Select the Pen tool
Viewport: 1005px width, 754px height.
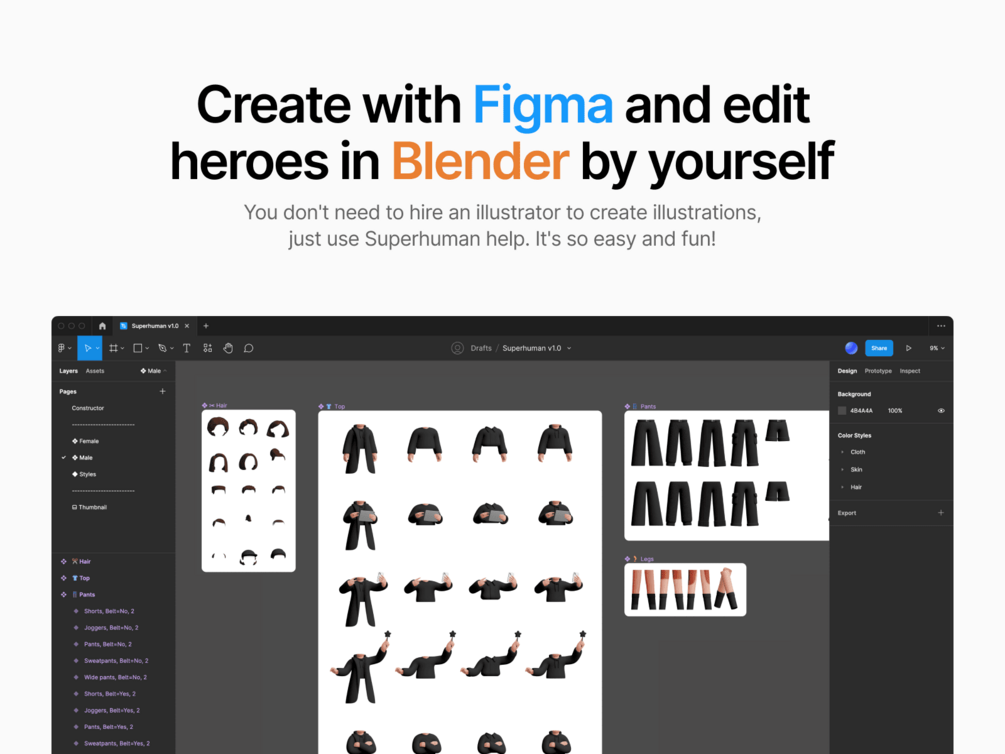(162, 348)
